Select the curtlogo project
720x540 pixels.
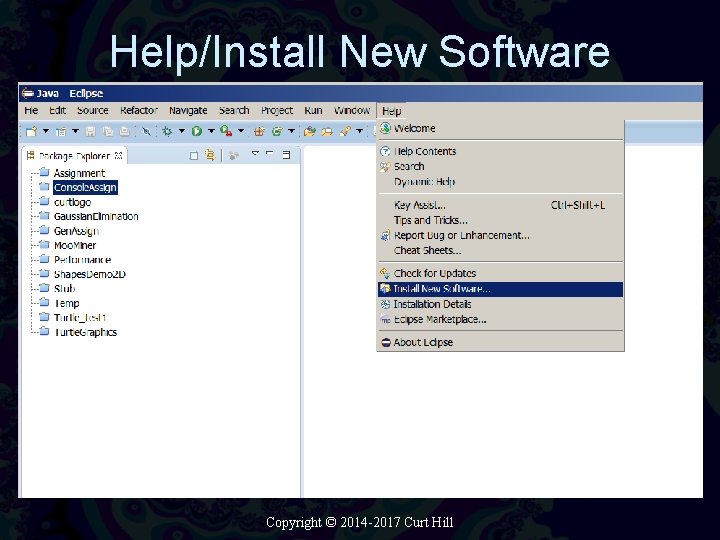point(72,202)
